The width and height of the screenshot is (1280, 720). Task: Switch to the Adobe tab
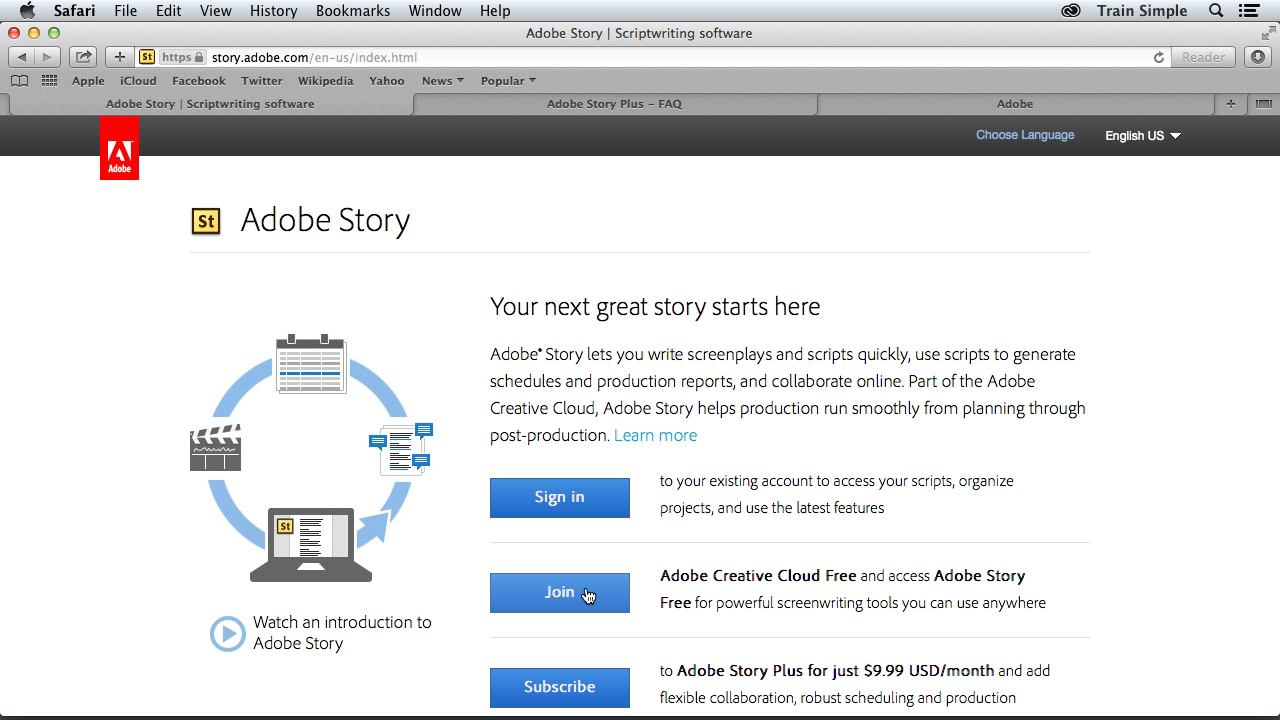1015,103
